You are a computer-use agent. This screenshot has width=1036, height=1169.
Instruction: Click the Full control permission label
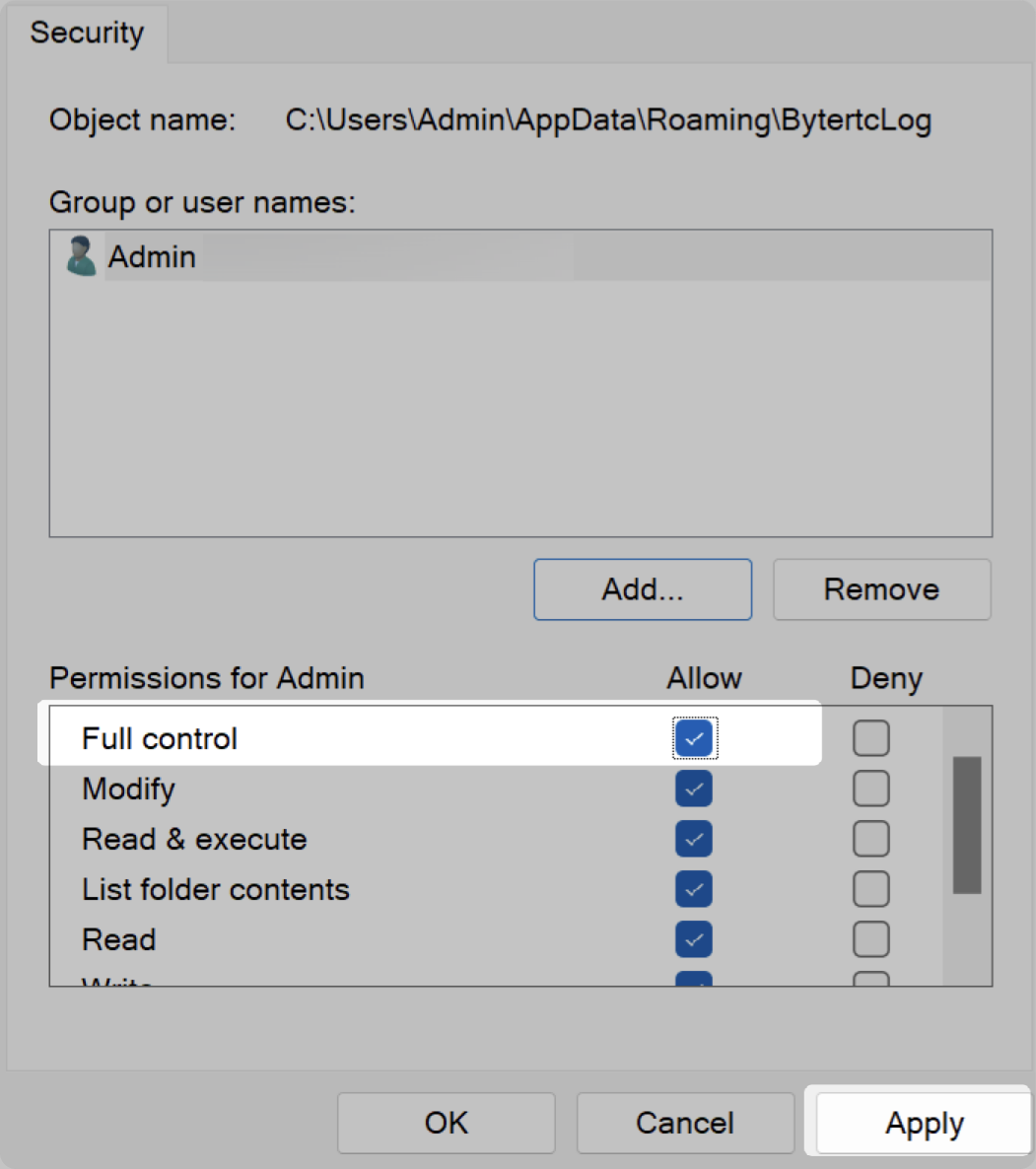point(160,738)
